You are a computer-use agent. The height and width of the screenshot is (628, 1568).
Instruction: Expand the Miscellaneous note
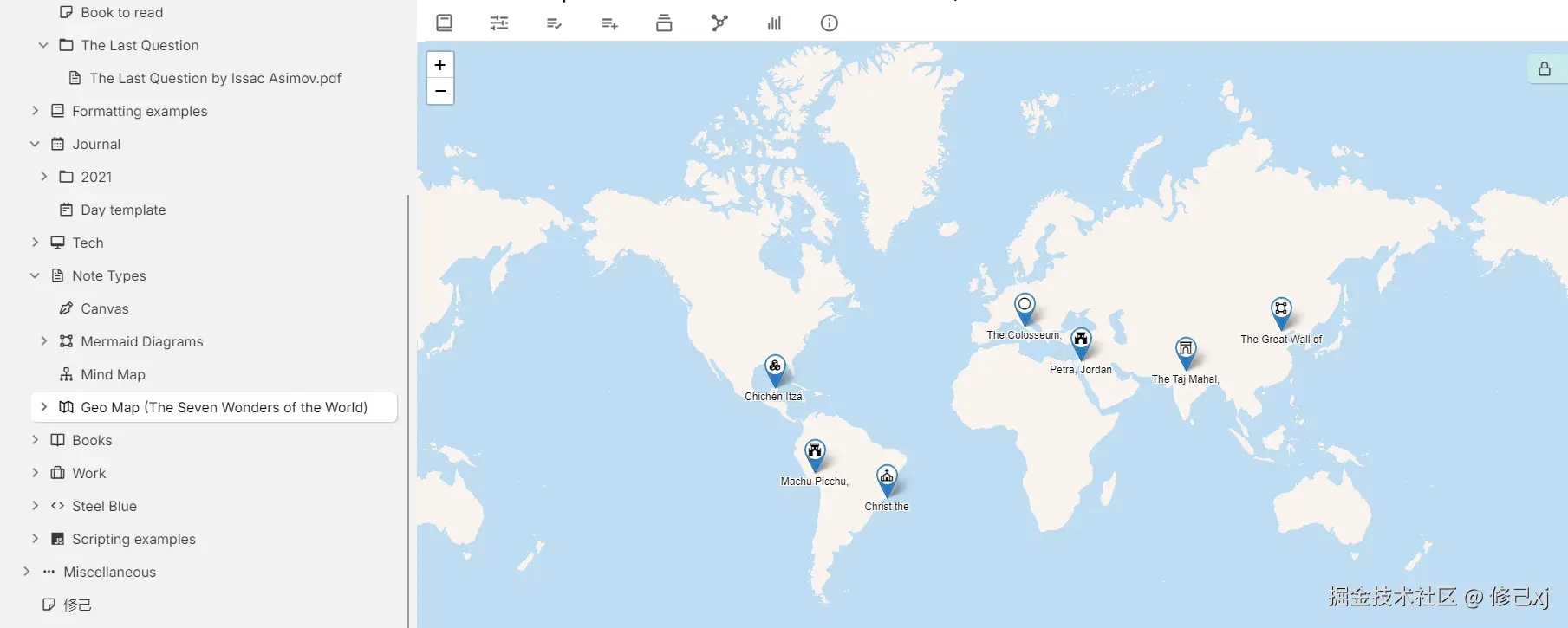pyautogui.click(x=26, y=572)
